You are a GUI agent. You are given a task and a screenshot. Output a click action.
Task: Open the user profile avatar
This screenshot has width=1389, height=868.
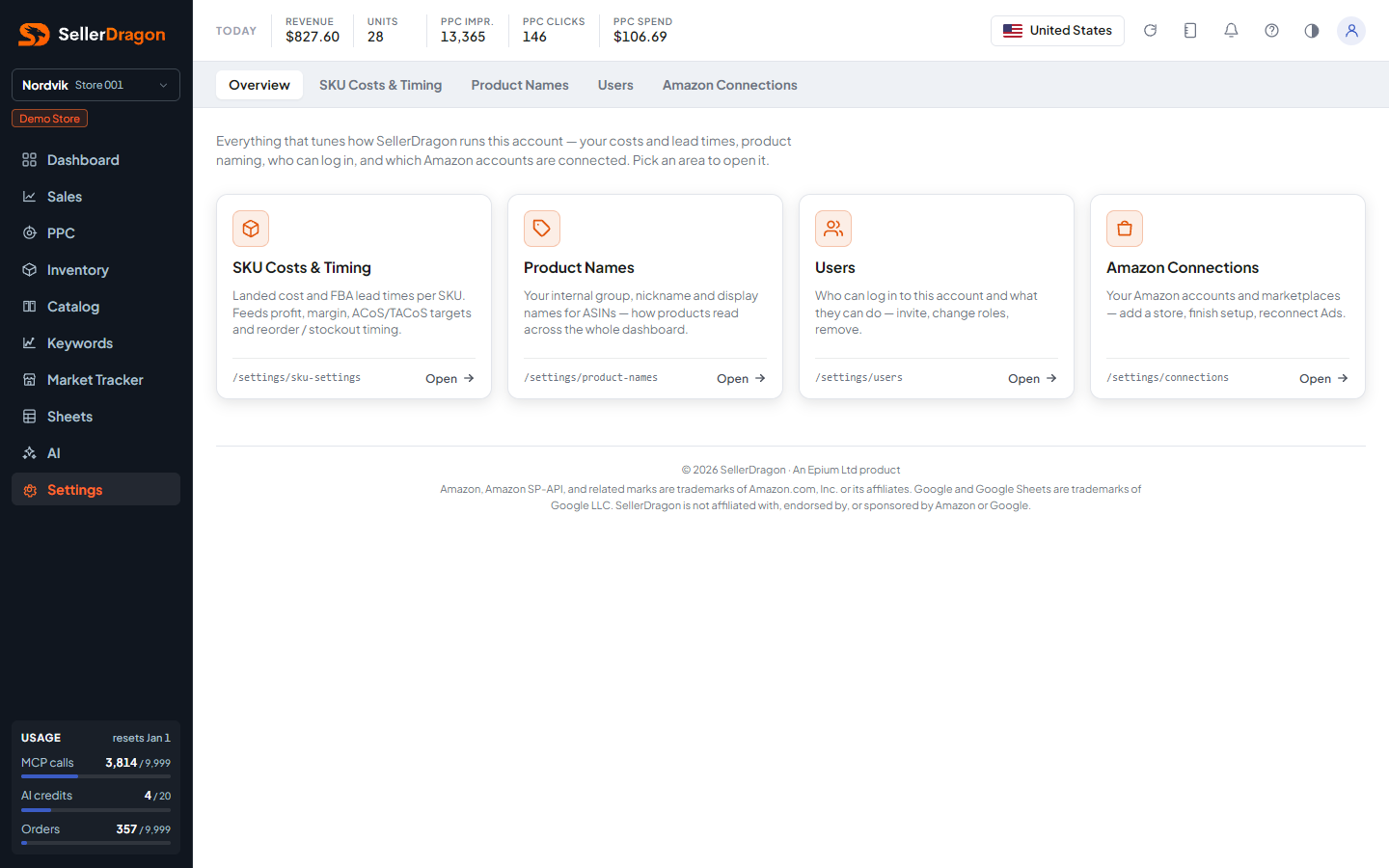(1351, 31)
